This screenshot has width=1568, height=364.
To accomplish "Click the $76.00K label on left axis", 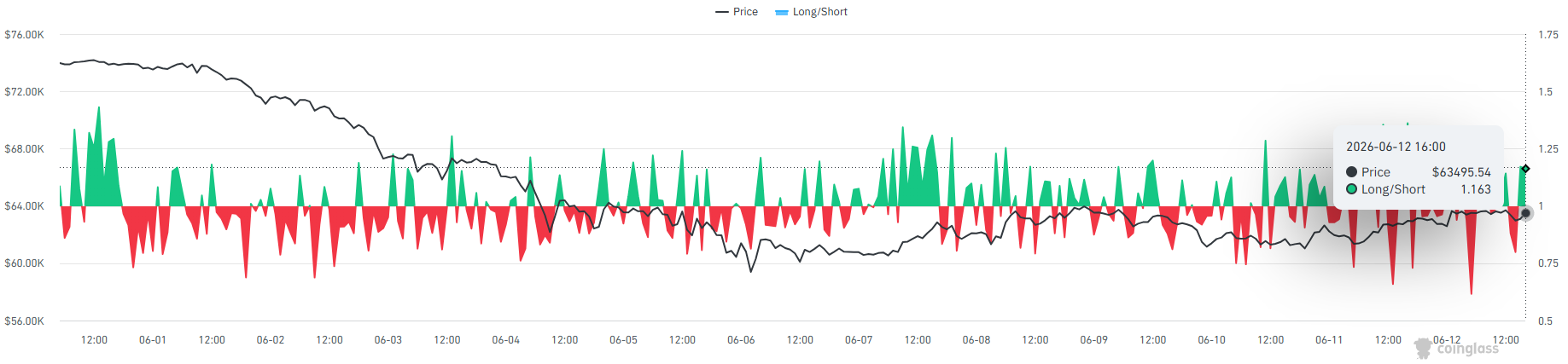I will tap(24, 35).
